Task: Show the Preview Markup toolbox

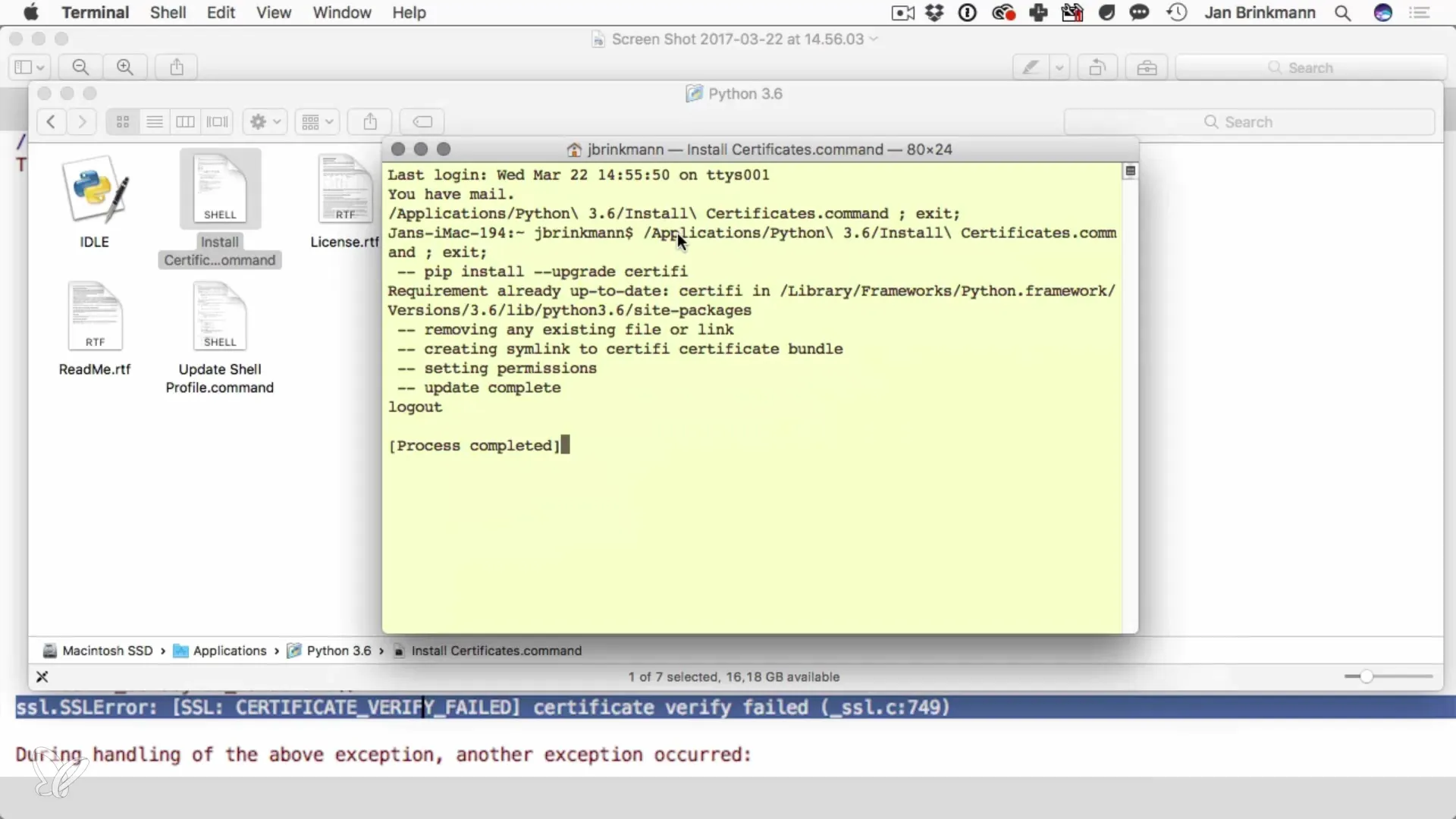Action: (x=1147, y=67)
